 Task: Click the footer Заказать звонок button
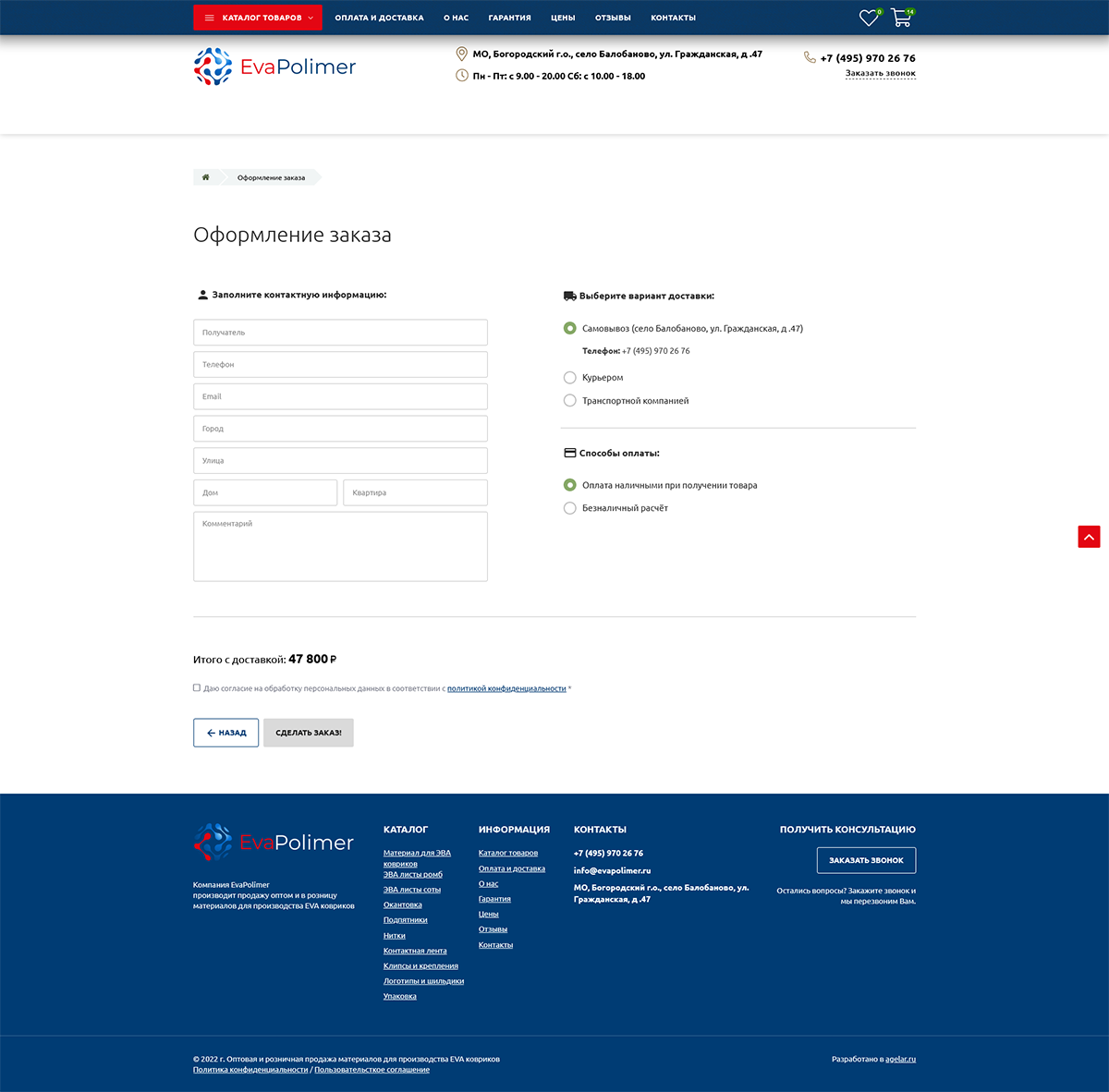[x=866, y=860]
